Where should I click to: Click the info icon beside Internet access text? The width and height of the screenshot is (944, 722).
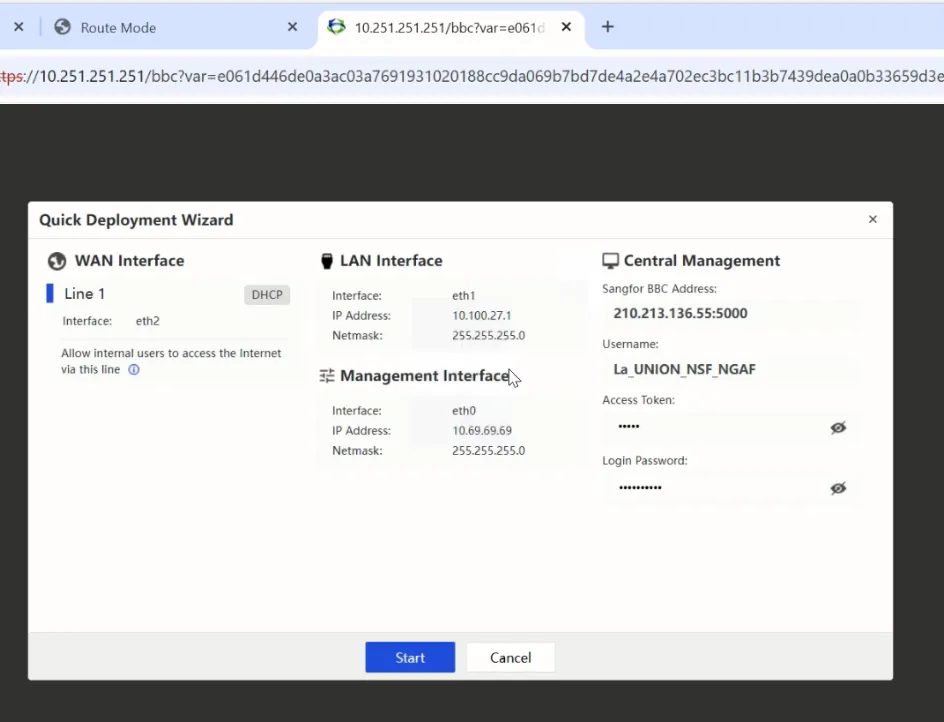134,369
